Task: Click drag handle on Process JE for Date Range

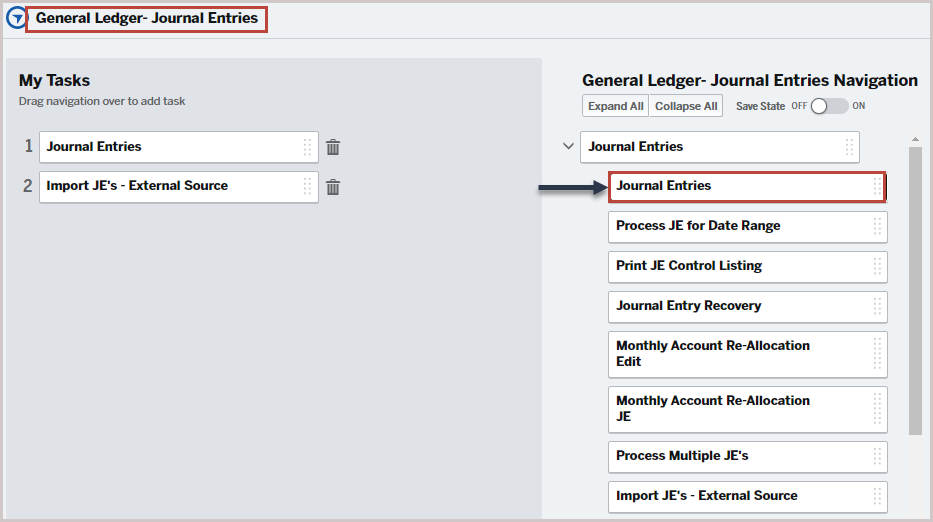Action: 877,226
